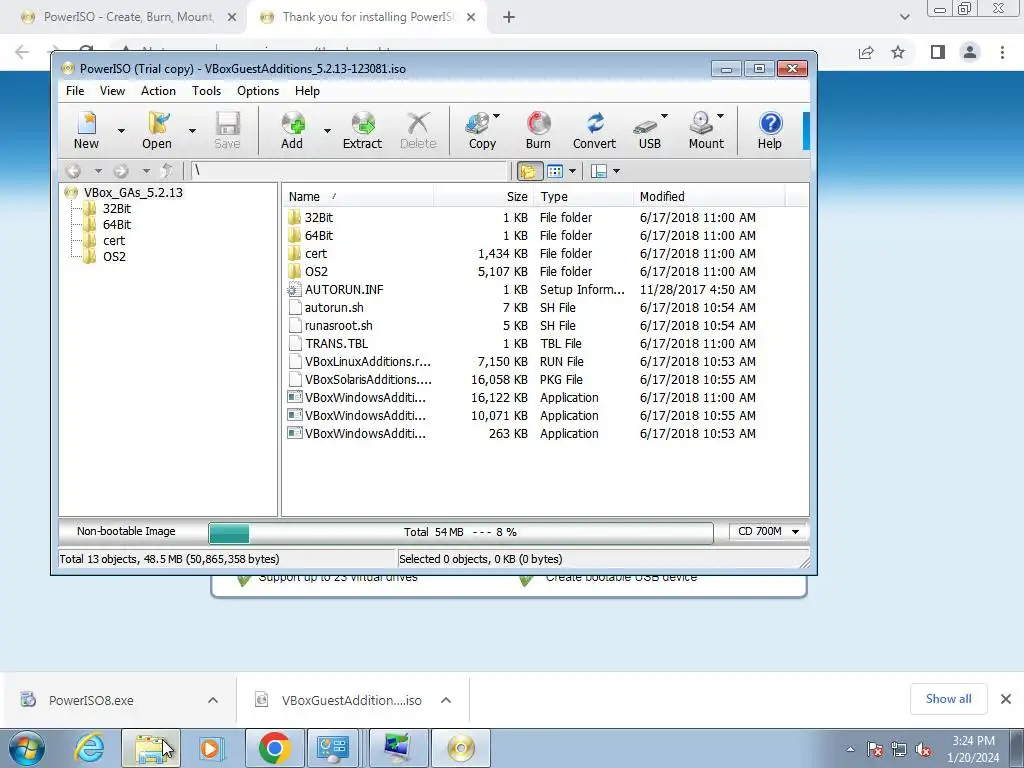Click the navigate back arrow icon

pos(73,171)
